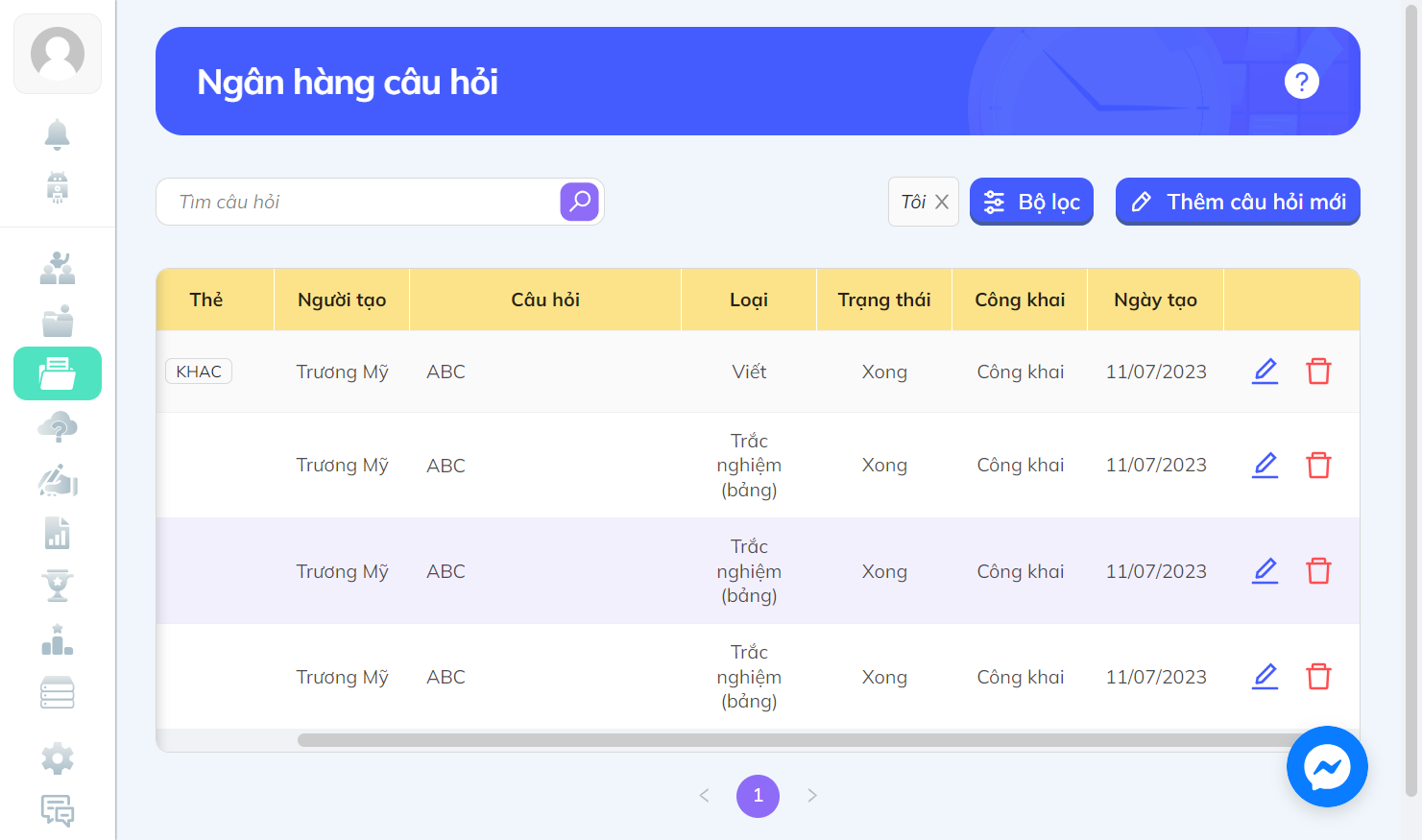The image size is (1422, 840).
Task: Click the magnifier search button
Action: click(x=580, y=202)
